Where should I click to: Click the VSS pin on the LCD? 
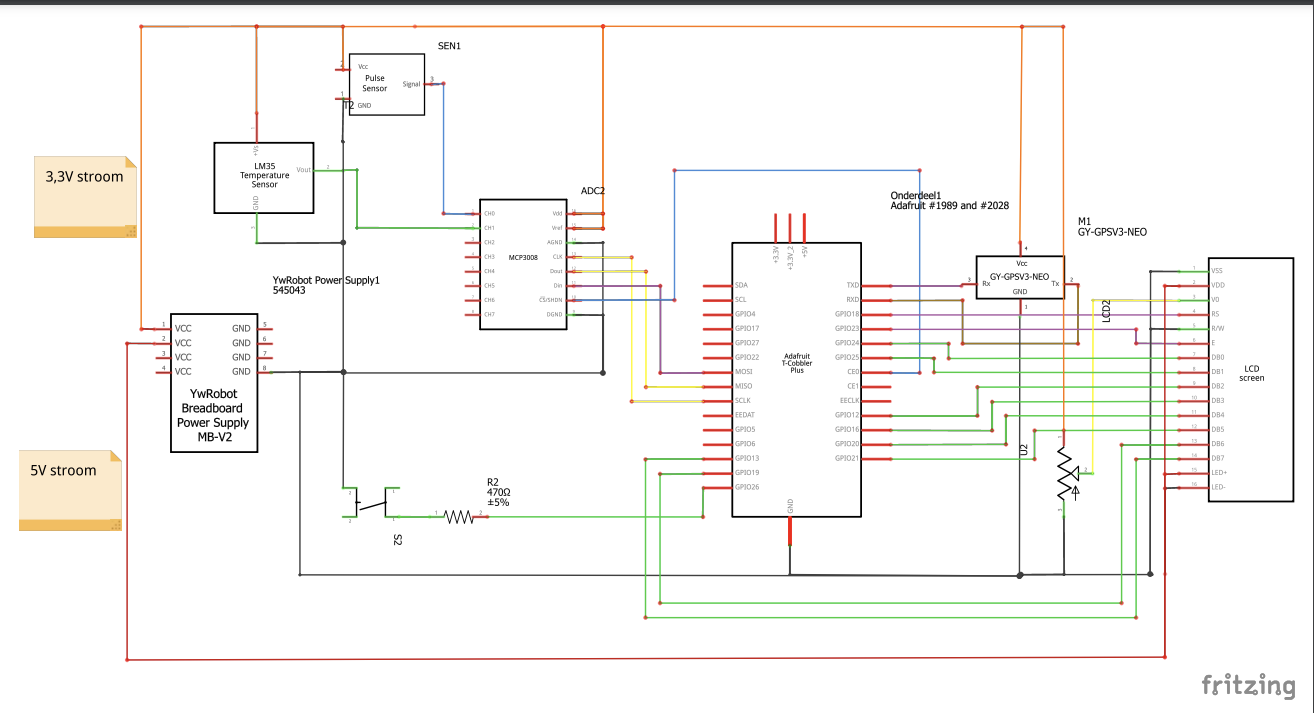click(x=1195, y=270)
